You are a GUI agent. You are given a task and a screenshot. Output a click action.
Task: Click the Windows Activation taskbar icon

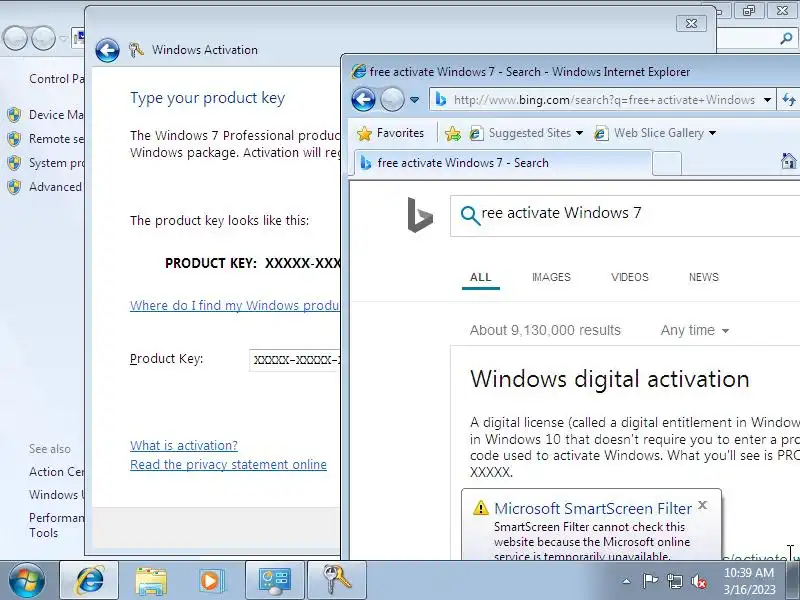pyautogui.click(x=337, y=580)
